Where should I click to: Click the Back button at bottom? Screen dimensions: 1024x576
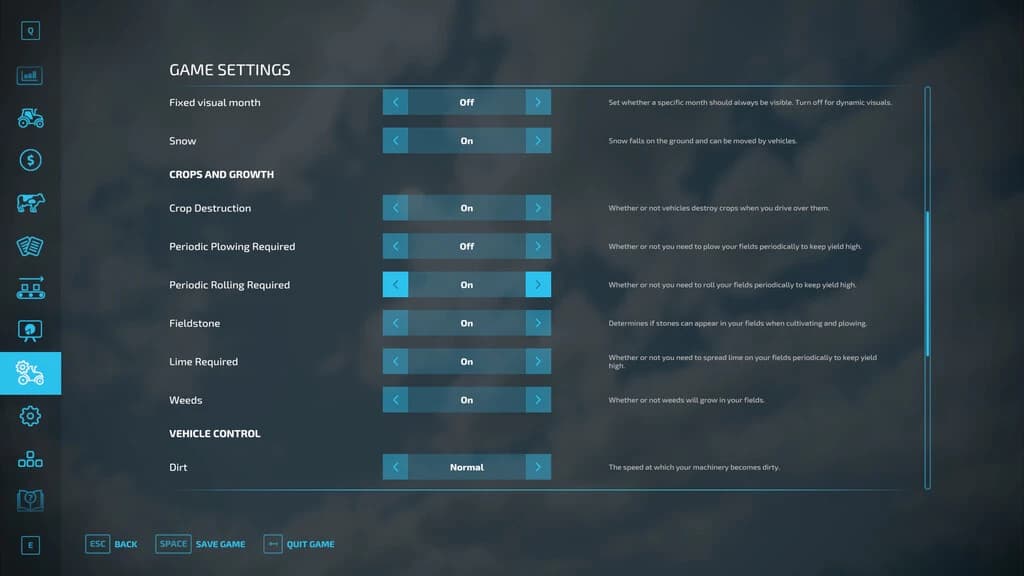(112, 544)
